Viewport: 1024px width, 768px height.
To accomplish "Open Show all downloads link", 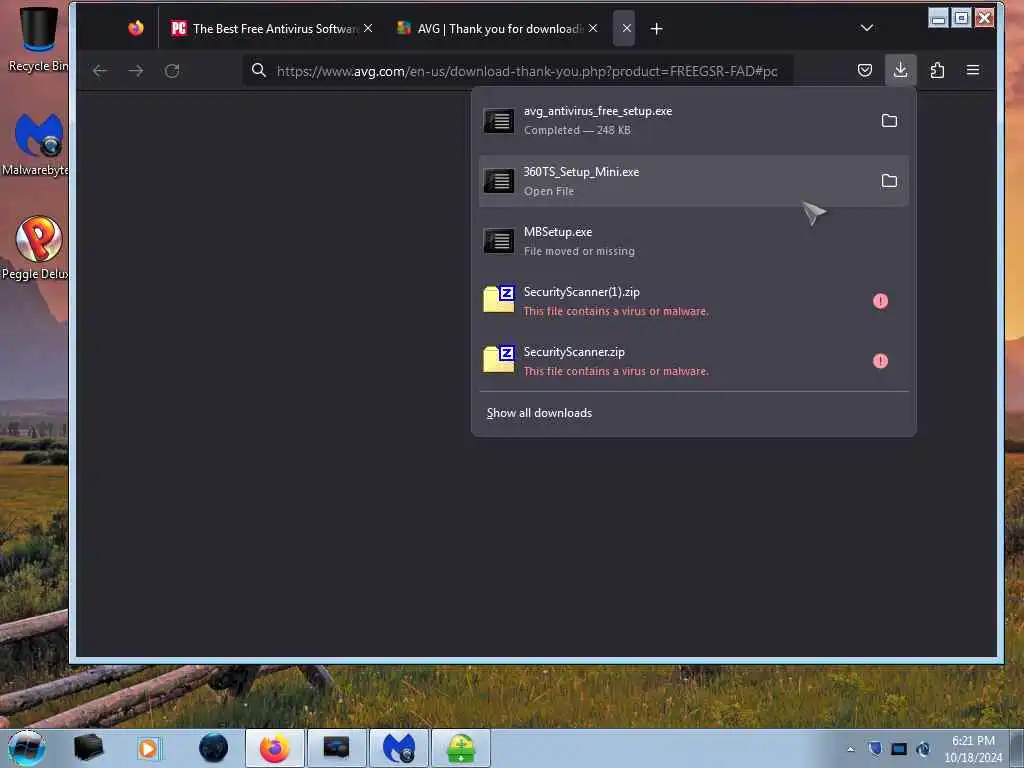I will 539,413.
